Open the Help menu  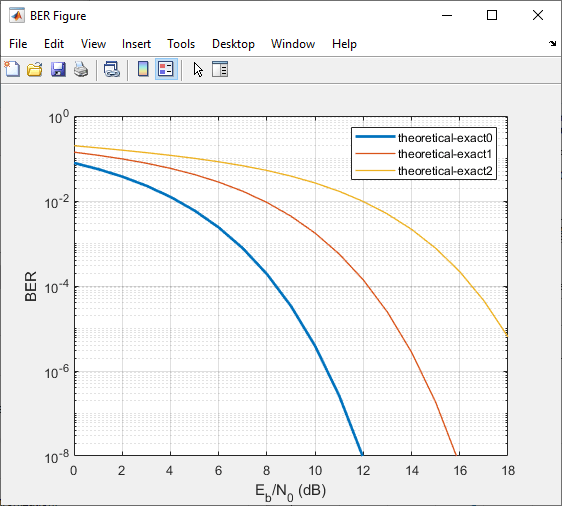[x=344, y=44]
